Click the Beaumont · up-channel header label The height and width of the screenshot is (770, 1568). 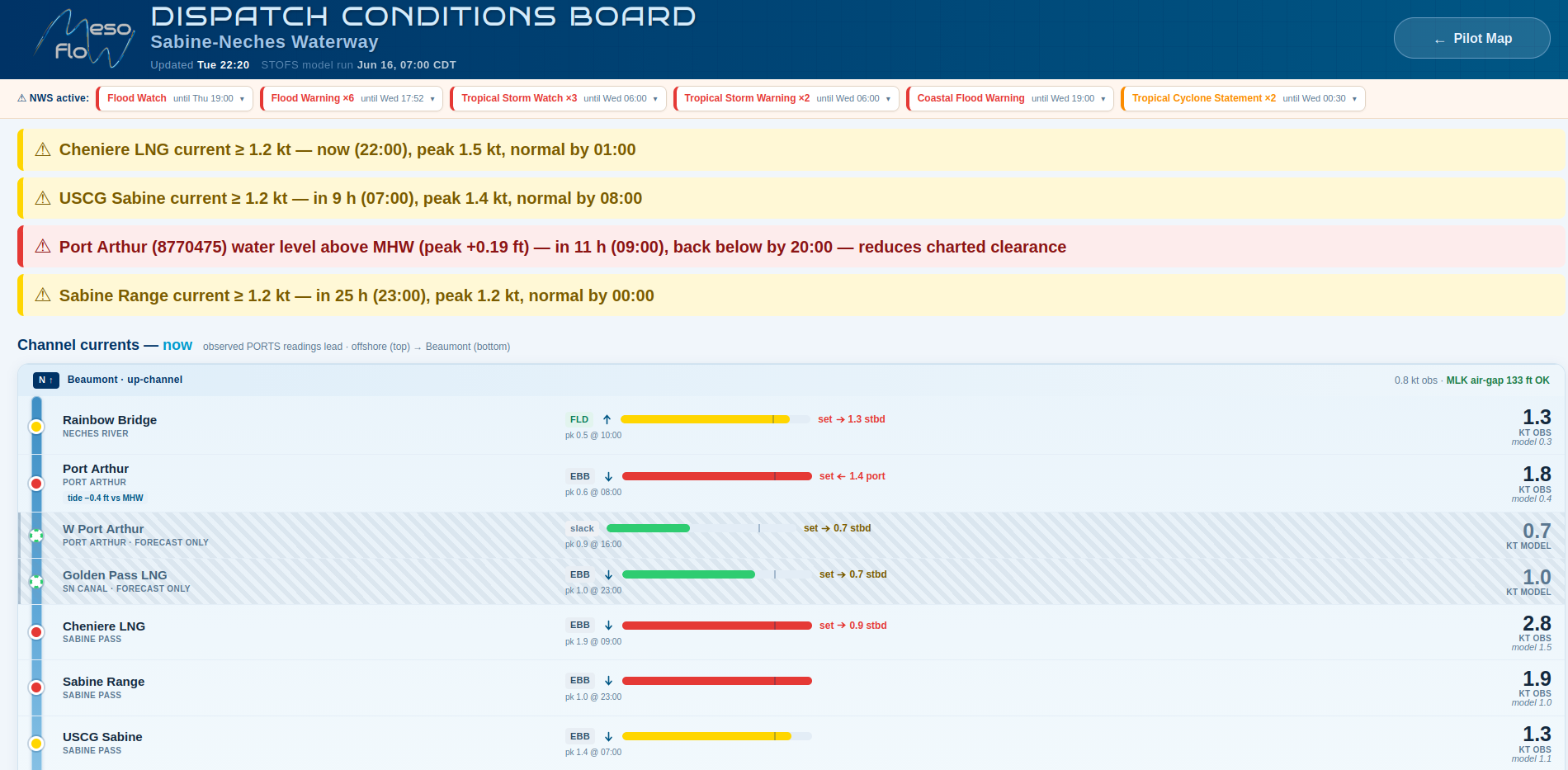coord(125,380)
